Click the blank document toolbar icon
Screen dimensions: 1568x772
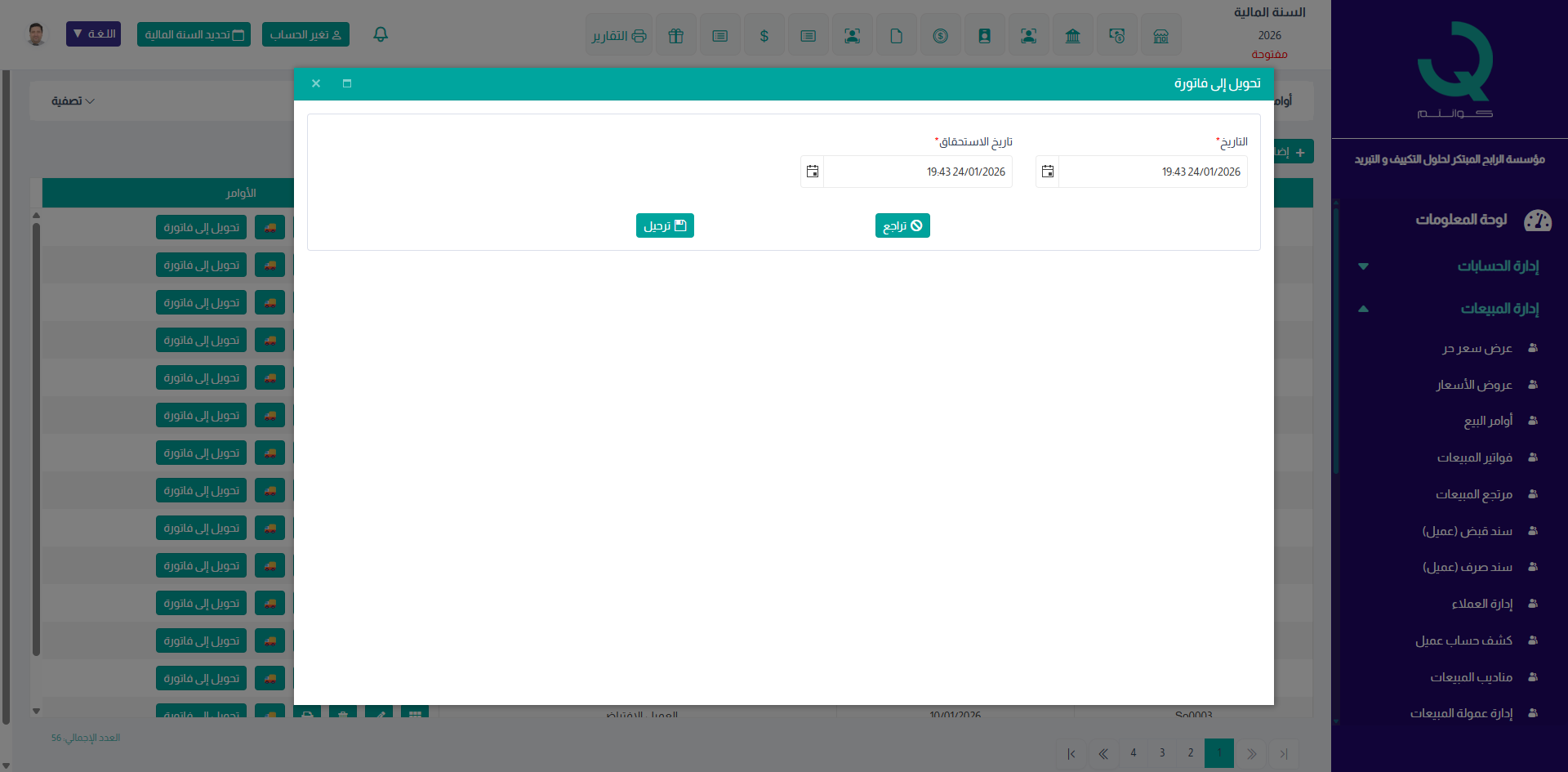coord(896,35)
